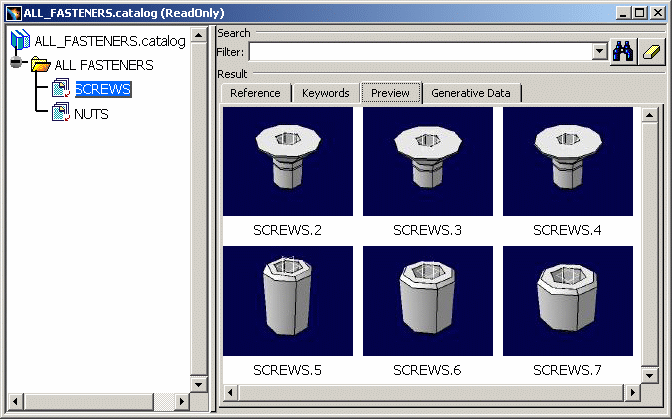Click the tree pane scroll down arrow
672x420 pixels.
point(198,384)
